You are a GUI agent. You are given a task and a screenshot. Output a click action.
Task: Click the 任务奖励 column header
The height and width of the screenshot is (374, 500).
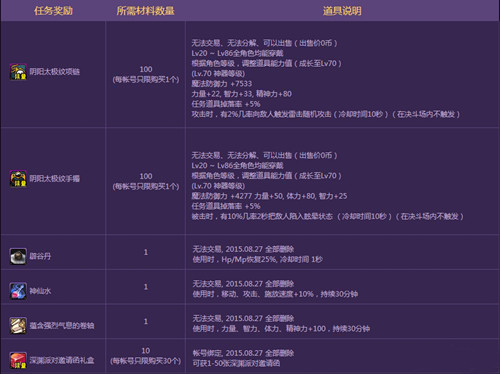[53, 11]
